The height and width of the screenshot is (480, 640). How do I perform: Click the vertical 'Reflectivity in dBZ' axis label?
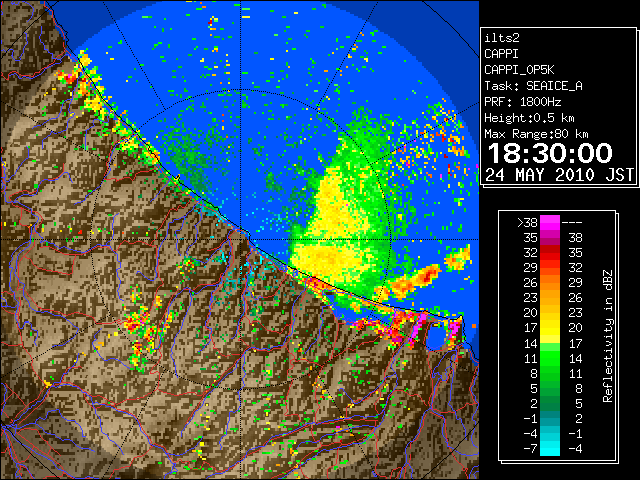[x=608, y=336]
